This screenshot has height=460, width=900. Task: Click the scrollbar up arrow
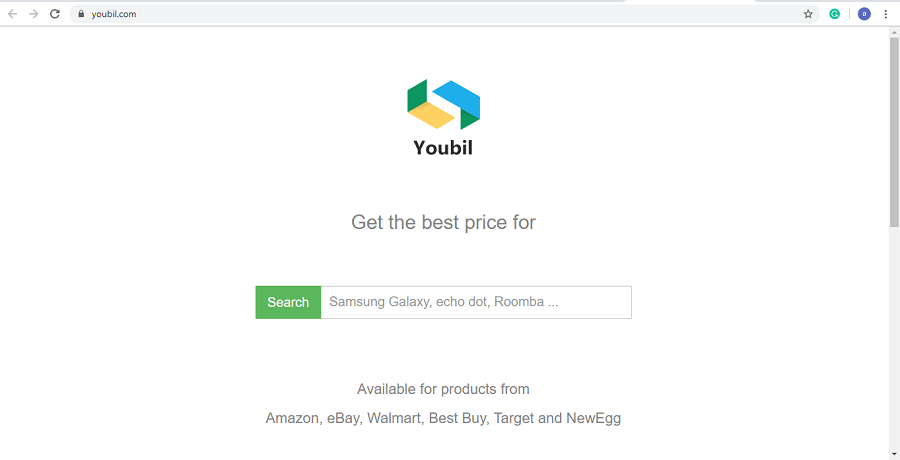894,32
